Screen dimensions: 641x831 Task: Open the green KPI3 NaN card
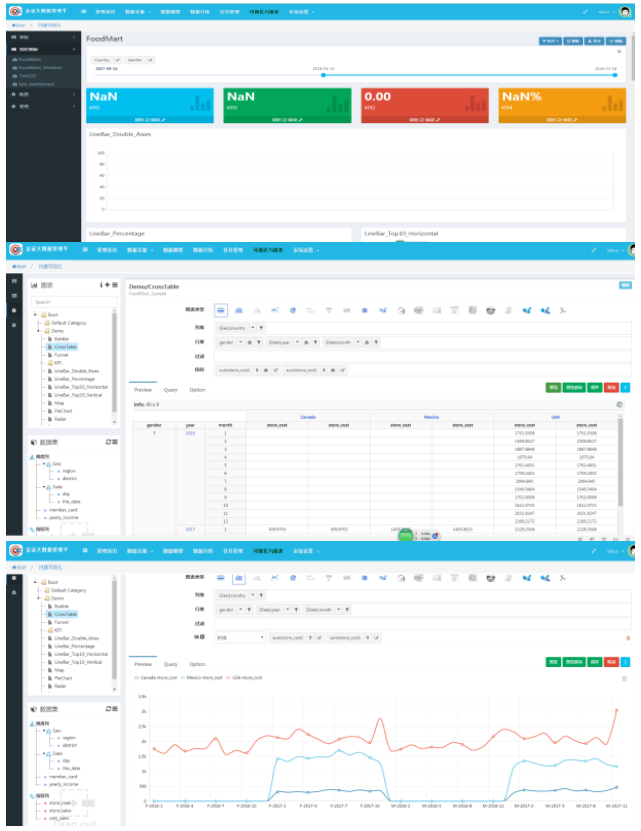[287, 105]
